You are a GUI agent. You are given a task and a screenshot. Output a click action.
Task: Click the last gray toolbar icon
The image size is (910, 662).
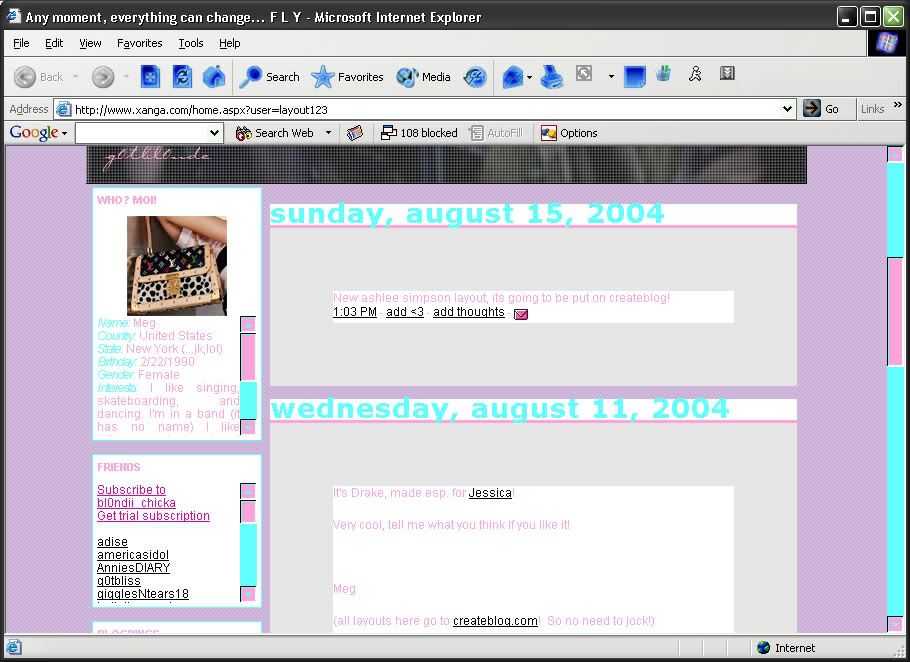[727, 73]
